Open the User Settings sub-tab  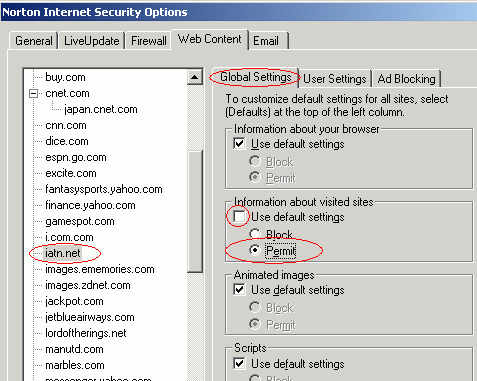pos(335,79)
